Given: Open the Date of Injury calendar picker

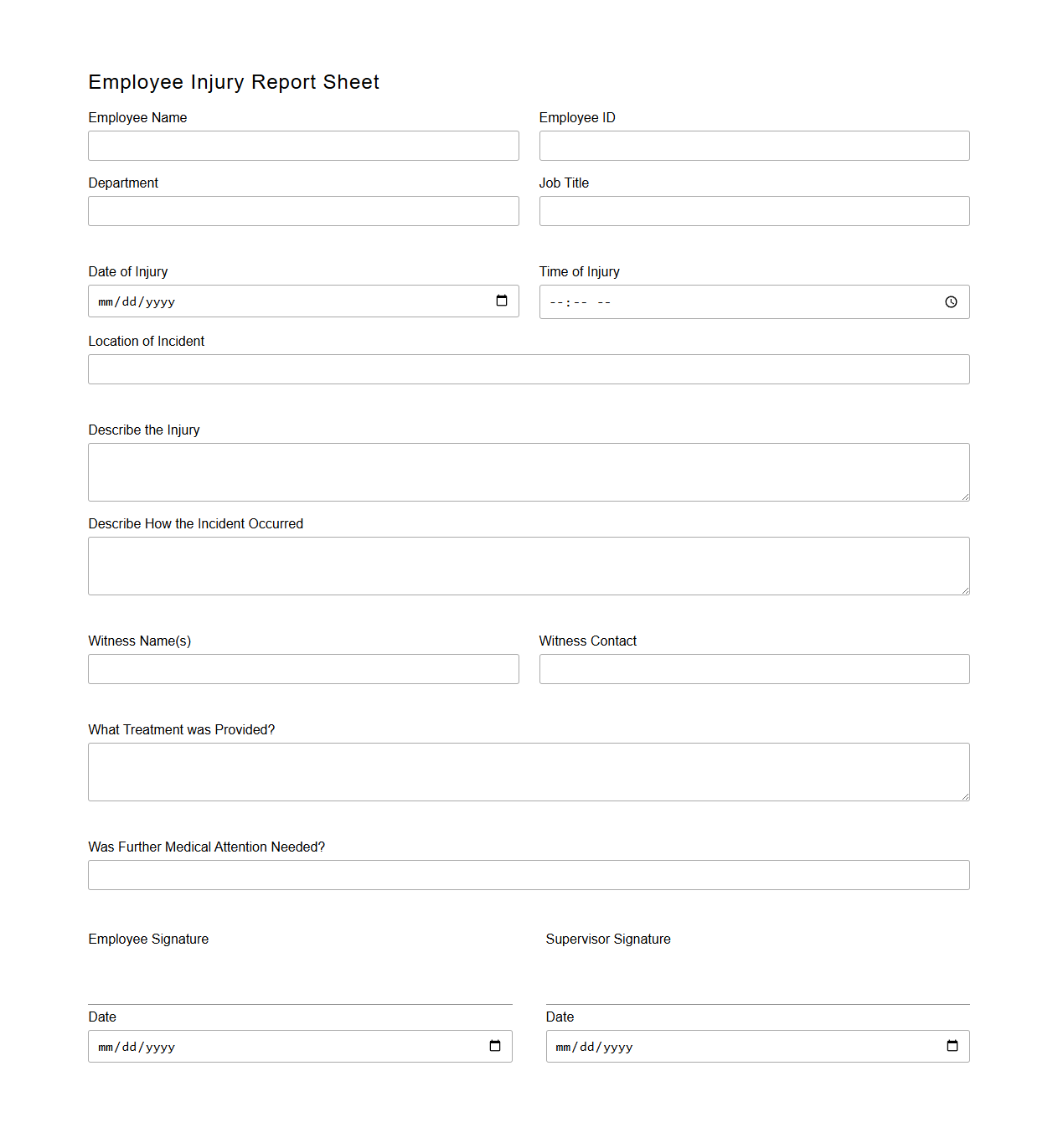Looking at the screenshot, I should click(x=502, y=301).
